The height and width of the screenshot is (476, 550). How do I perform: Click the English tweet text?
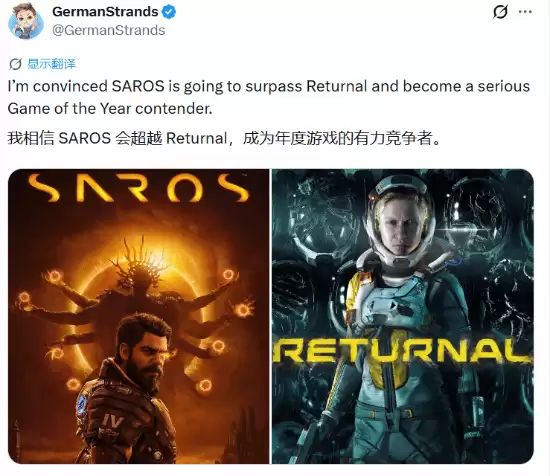(x=269, y=97)
